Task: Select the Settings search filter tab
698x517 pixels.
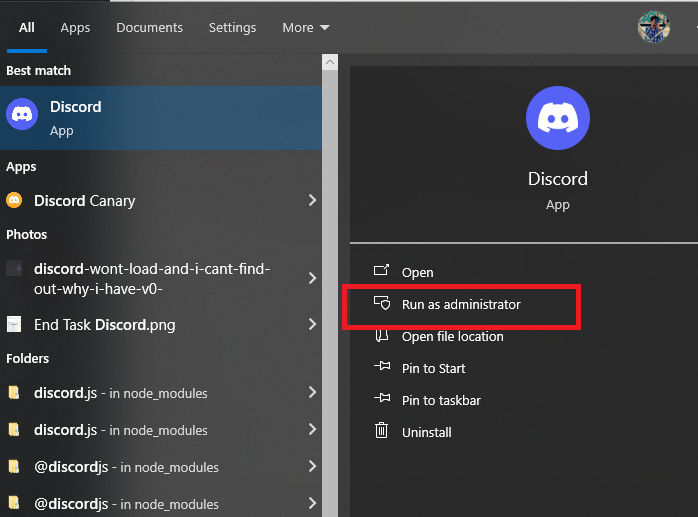Action: (232, 28)
